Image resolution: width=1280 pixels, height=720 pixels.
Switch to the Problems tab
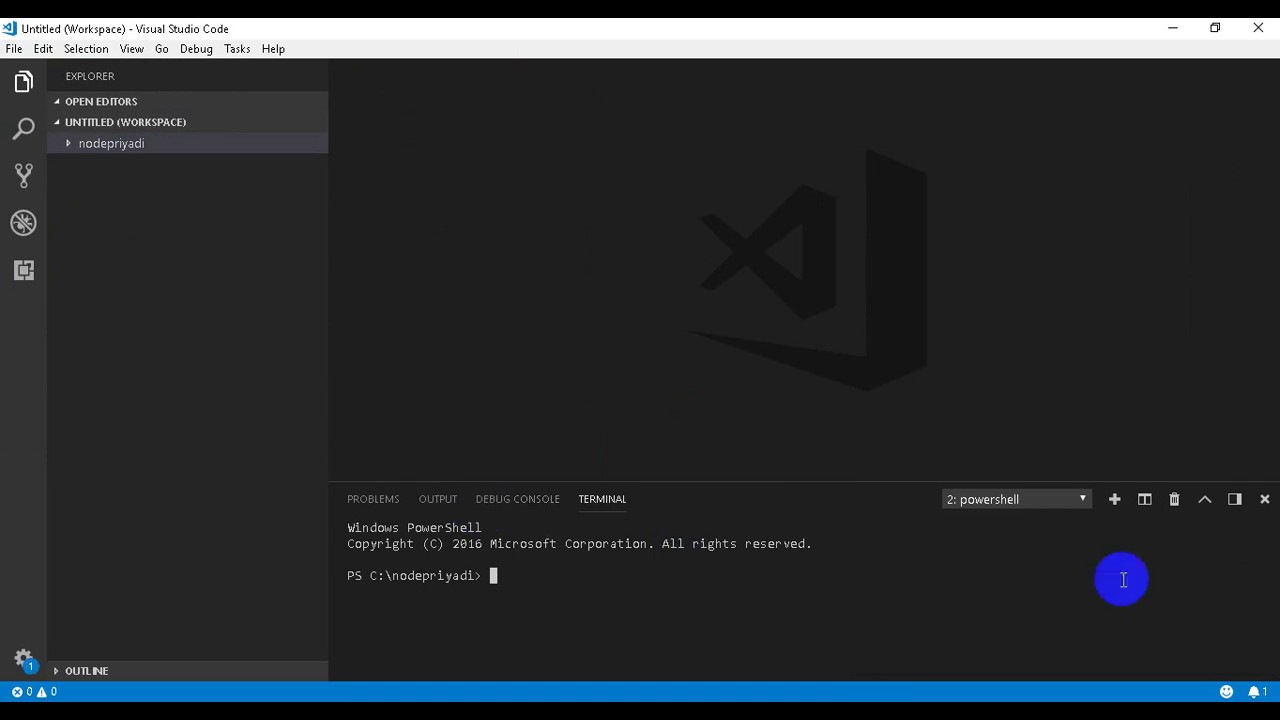coord(373,499)
